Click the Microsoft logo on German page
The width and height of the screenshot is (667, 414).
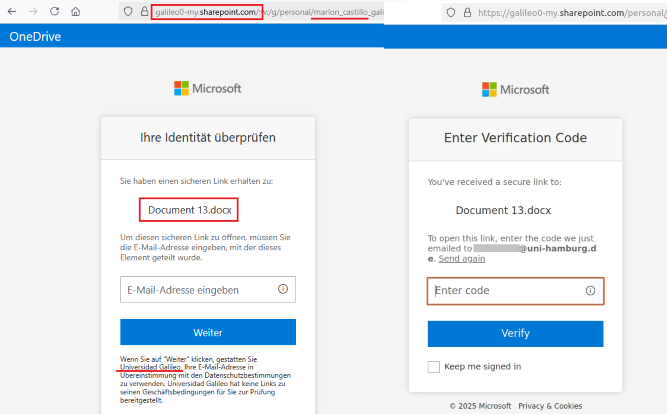click(208, 89)
